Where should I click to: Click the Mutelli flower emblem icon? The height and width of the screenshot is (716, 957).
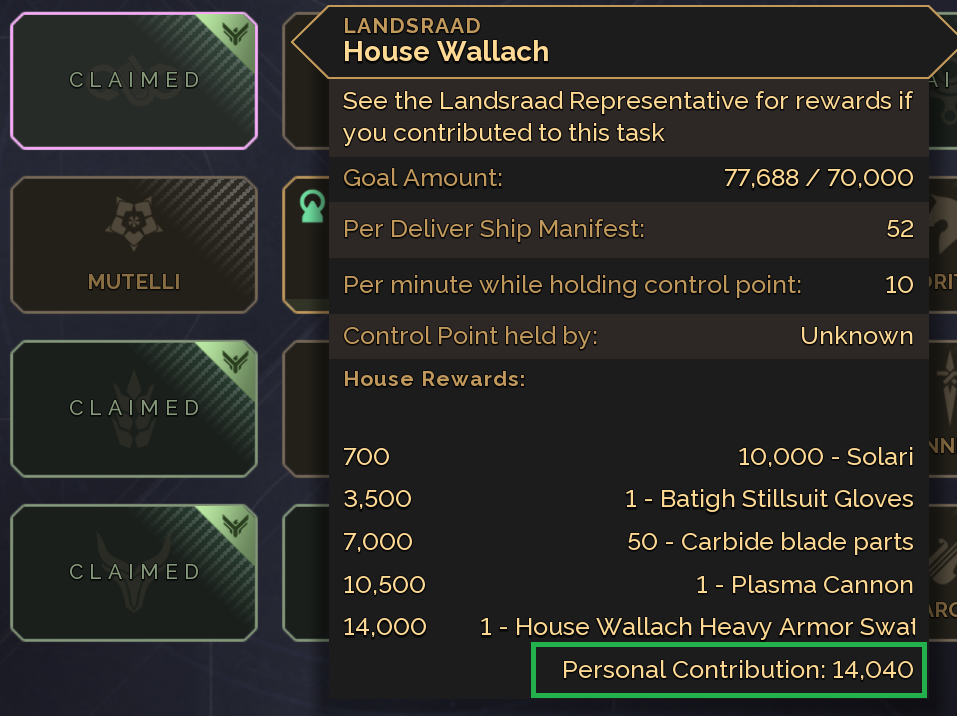click(x=133, y=223)
